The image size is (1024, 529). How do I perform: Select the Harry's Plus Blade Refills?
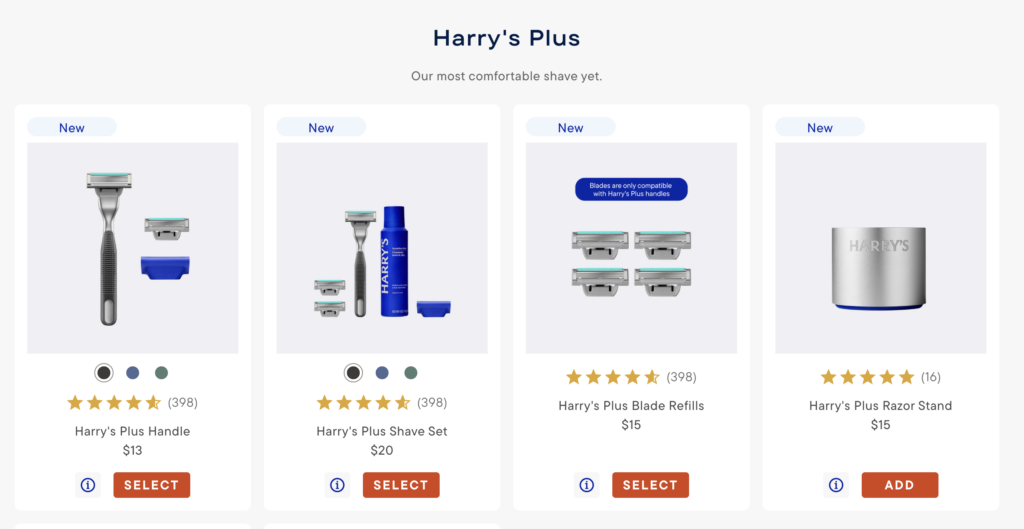coord(650,485)
